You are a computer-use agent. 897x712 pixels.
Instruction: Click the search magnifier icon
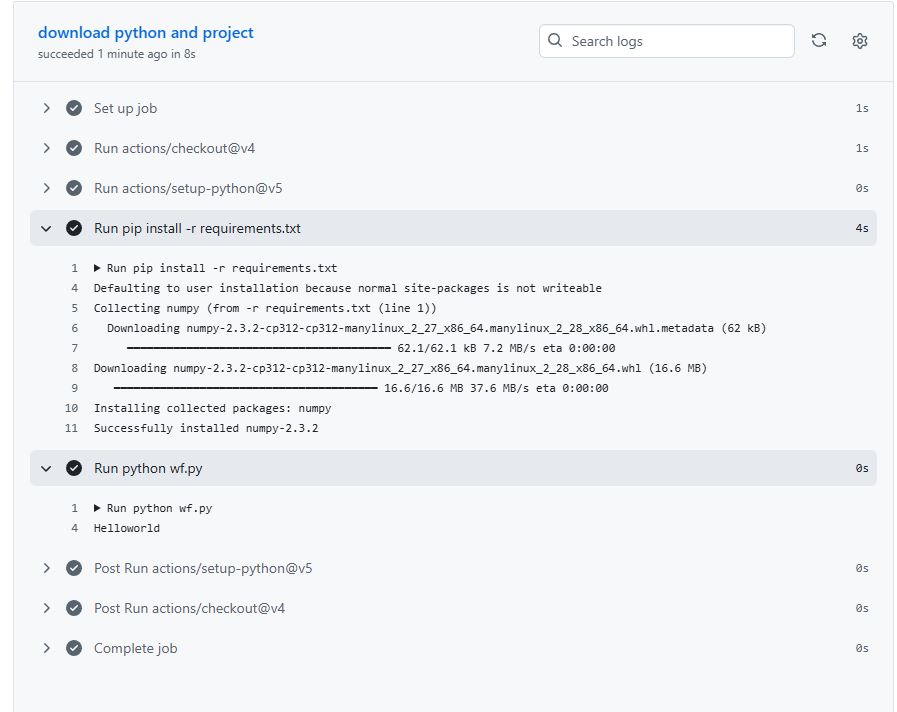(x=556, y=41)
